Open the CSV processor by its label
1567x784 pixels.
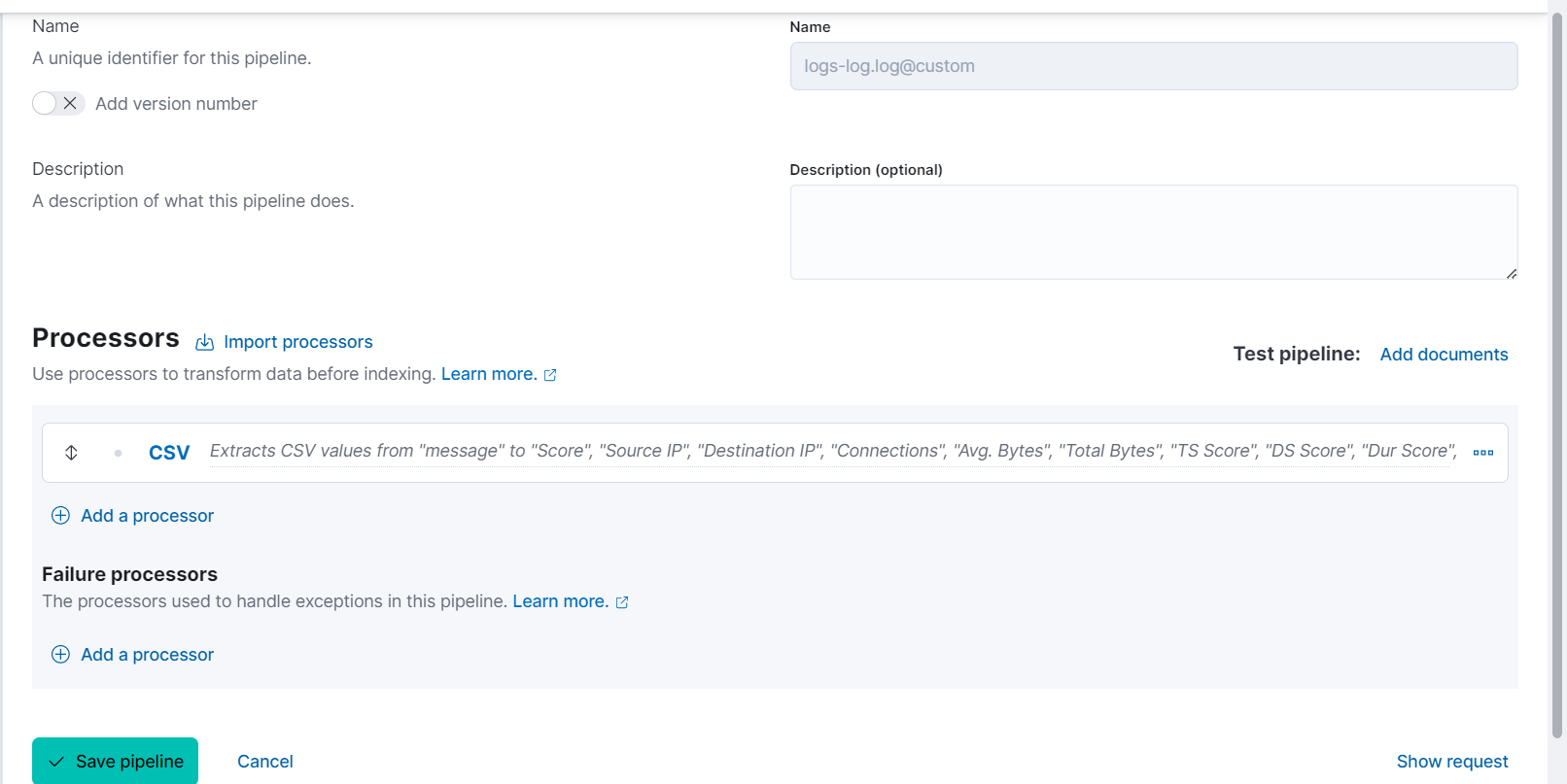click(169, 453)
